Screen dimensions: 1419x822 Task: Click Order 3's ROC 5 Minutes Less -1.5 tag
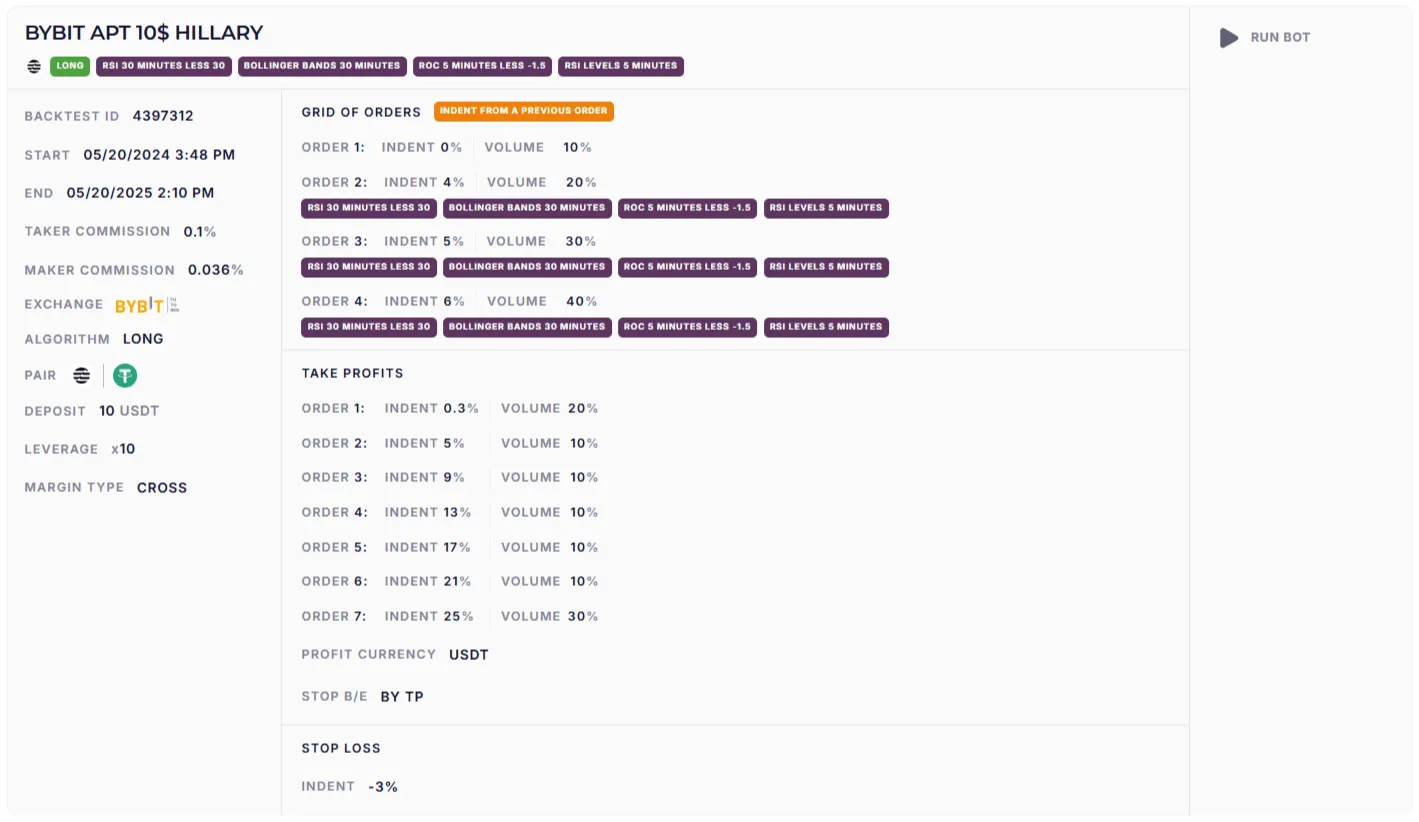pos(687,267)
